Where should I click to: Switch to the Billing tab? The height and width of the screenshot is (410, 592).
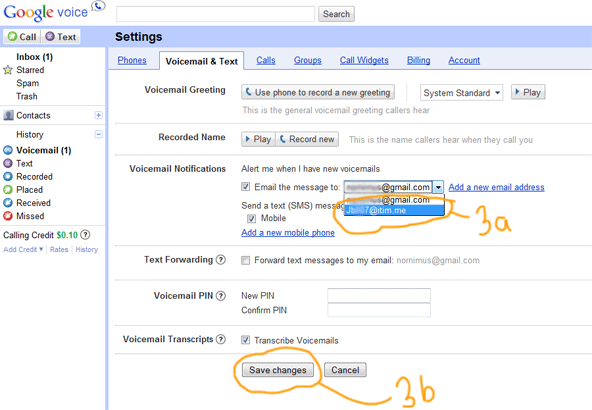click(418, 60)
